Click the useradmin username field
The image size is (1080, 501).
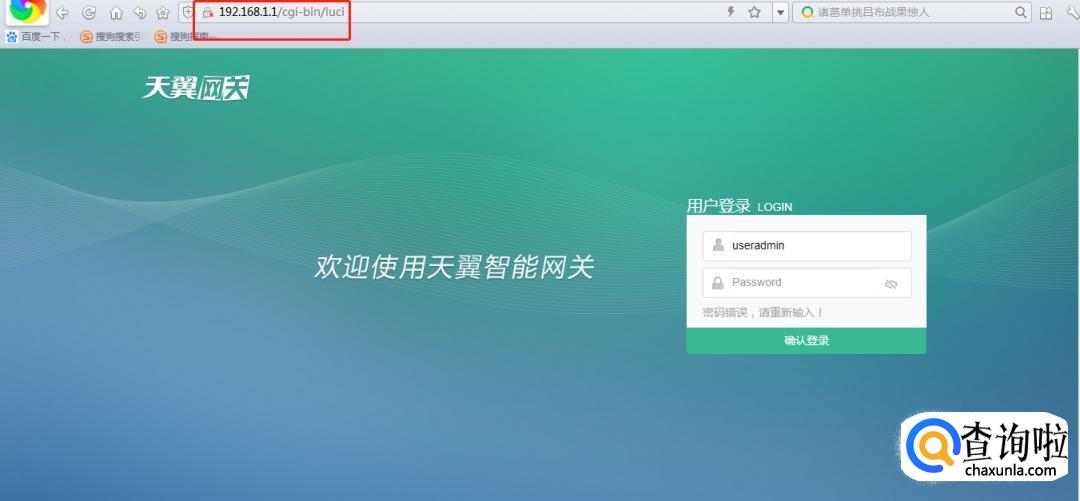pyautogui.click(x=807, y=245)
